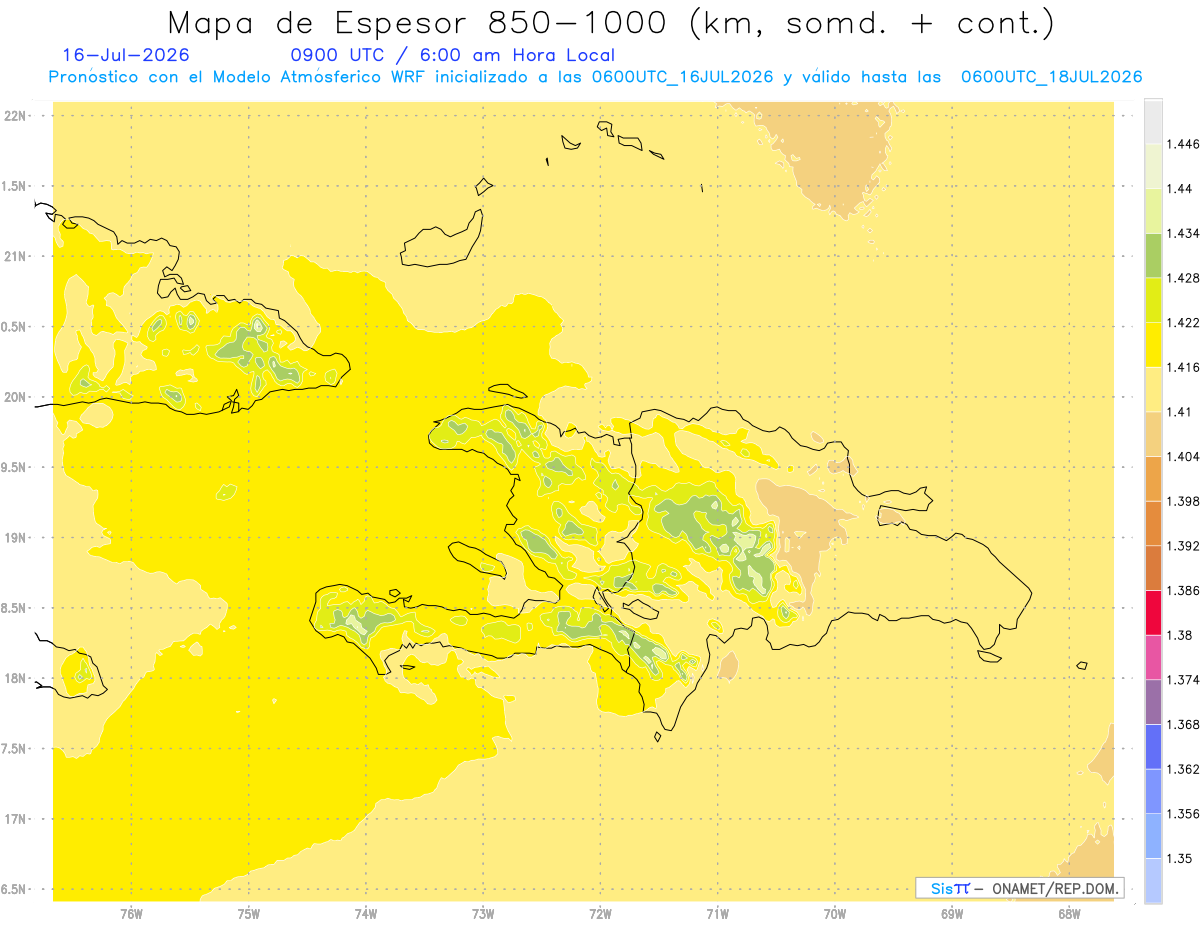Click the '1.434' legend value
Image resolution: width=1200 pixels, height=927 pixels.
click(x=1184, y=233)
